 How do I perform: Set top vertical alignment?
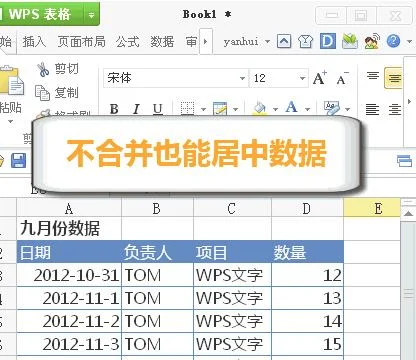(373, 77)
